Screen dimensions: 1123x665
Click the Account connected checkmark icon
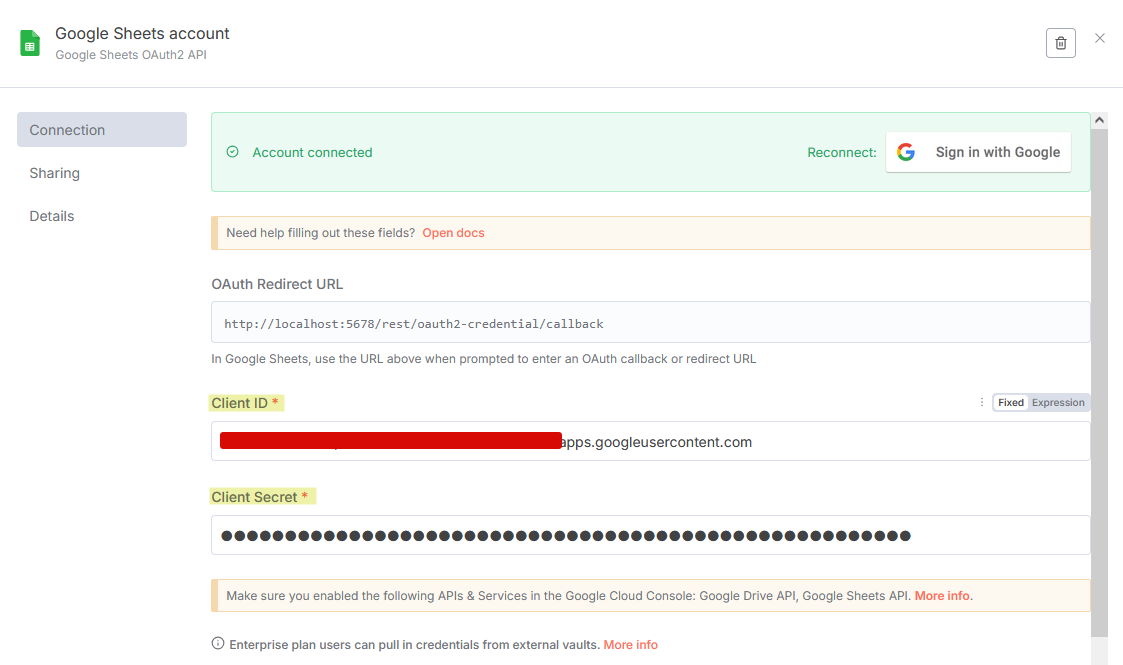click(x=233, y=152)
